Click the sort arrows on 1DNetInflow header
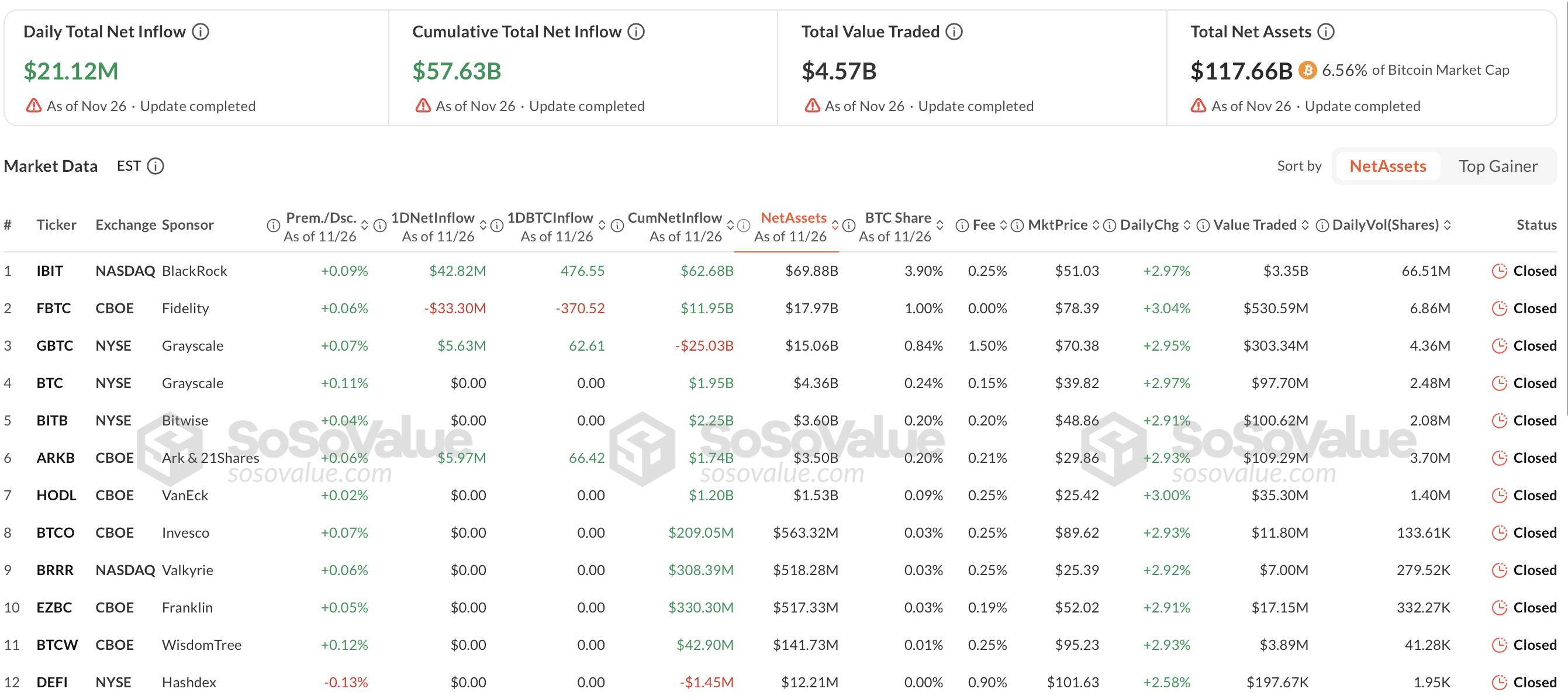 coord(484,224)
